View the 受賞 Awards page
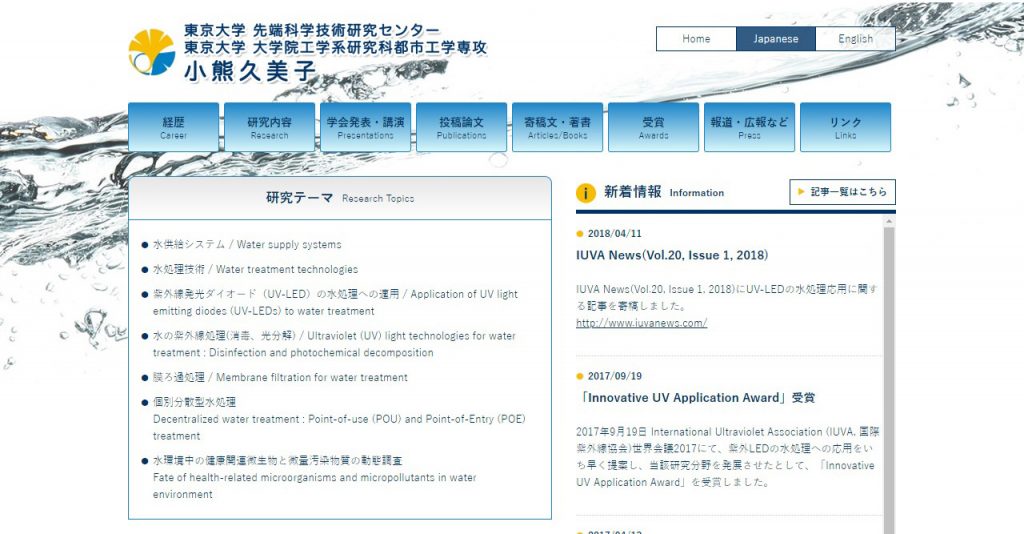Viewport: 1024px width, 534px height. pos(654,127)
